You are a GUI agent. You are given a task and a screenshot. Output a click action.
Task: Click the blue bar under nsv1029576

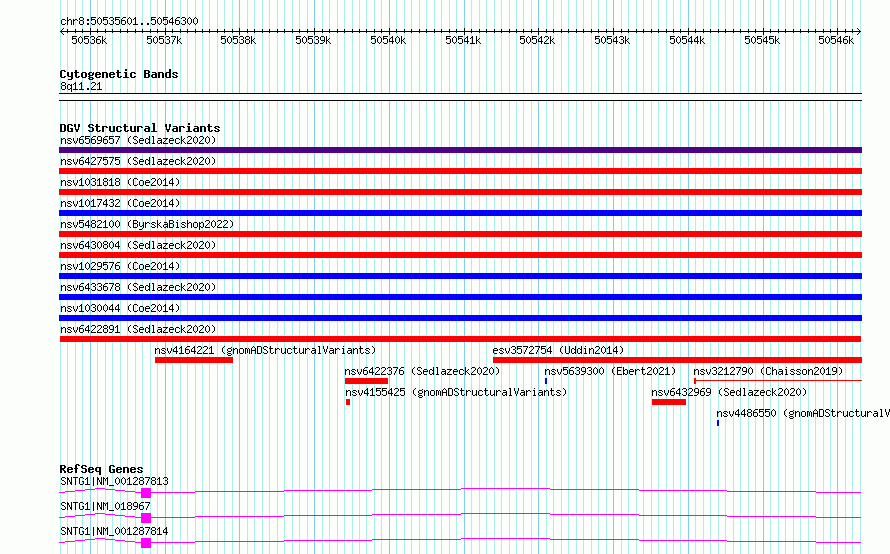click(460, 276)
